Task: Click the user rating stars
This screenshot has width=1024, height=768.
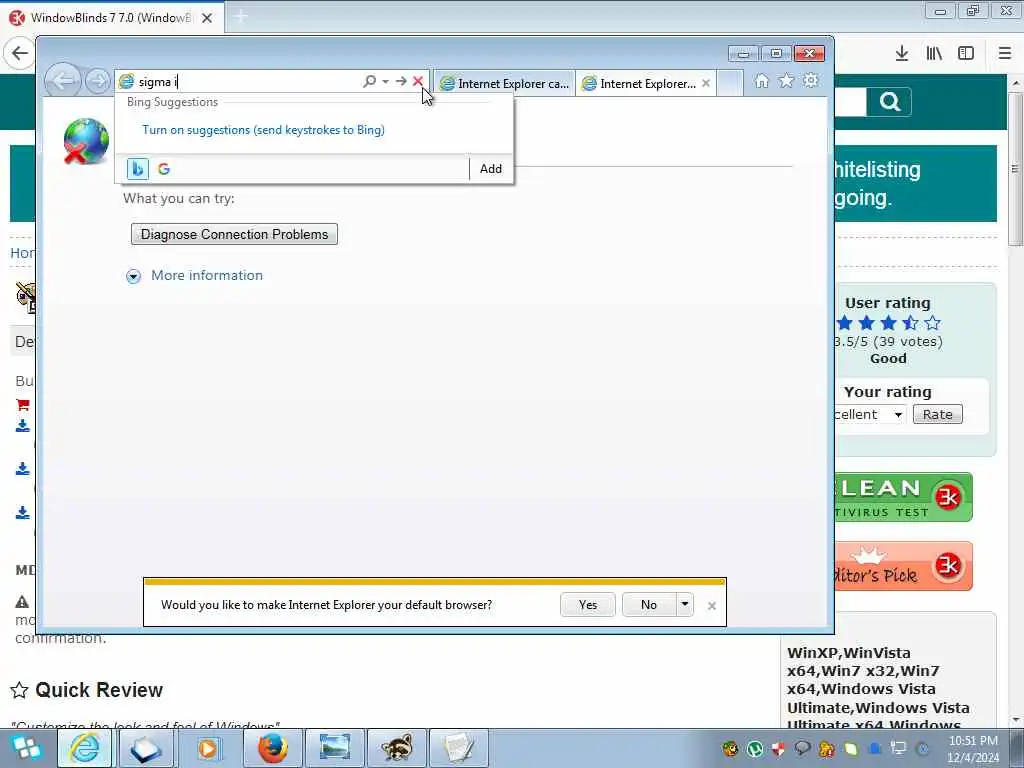Action: [x=889, y=323]
